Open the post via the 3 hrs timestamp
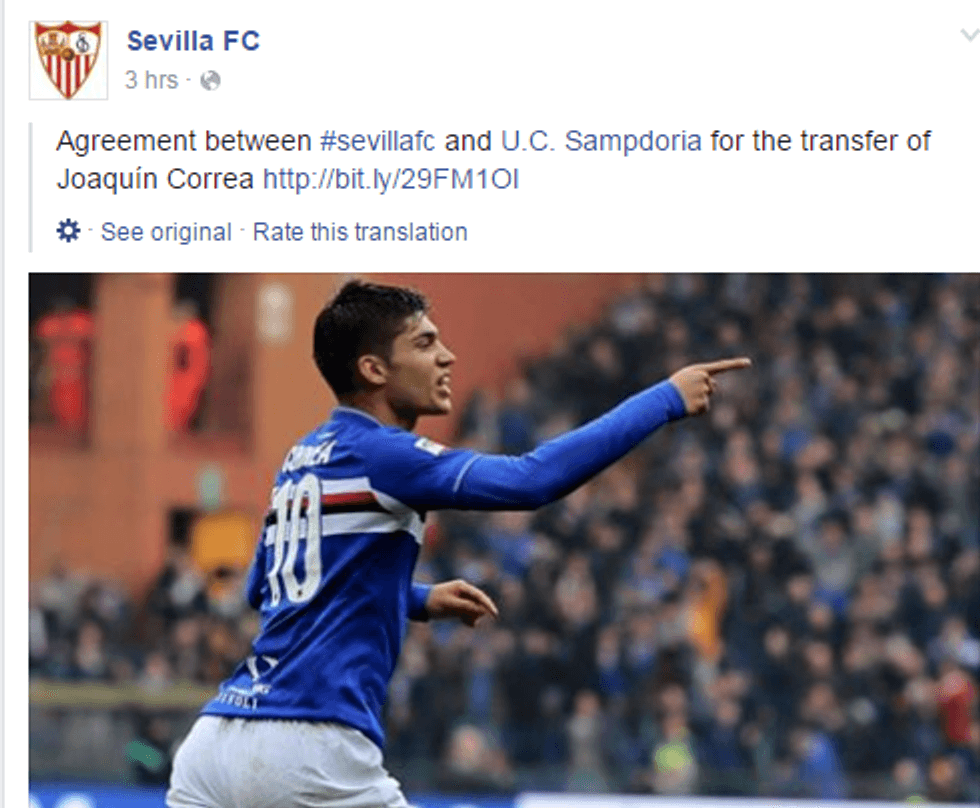 click(151, 80)
